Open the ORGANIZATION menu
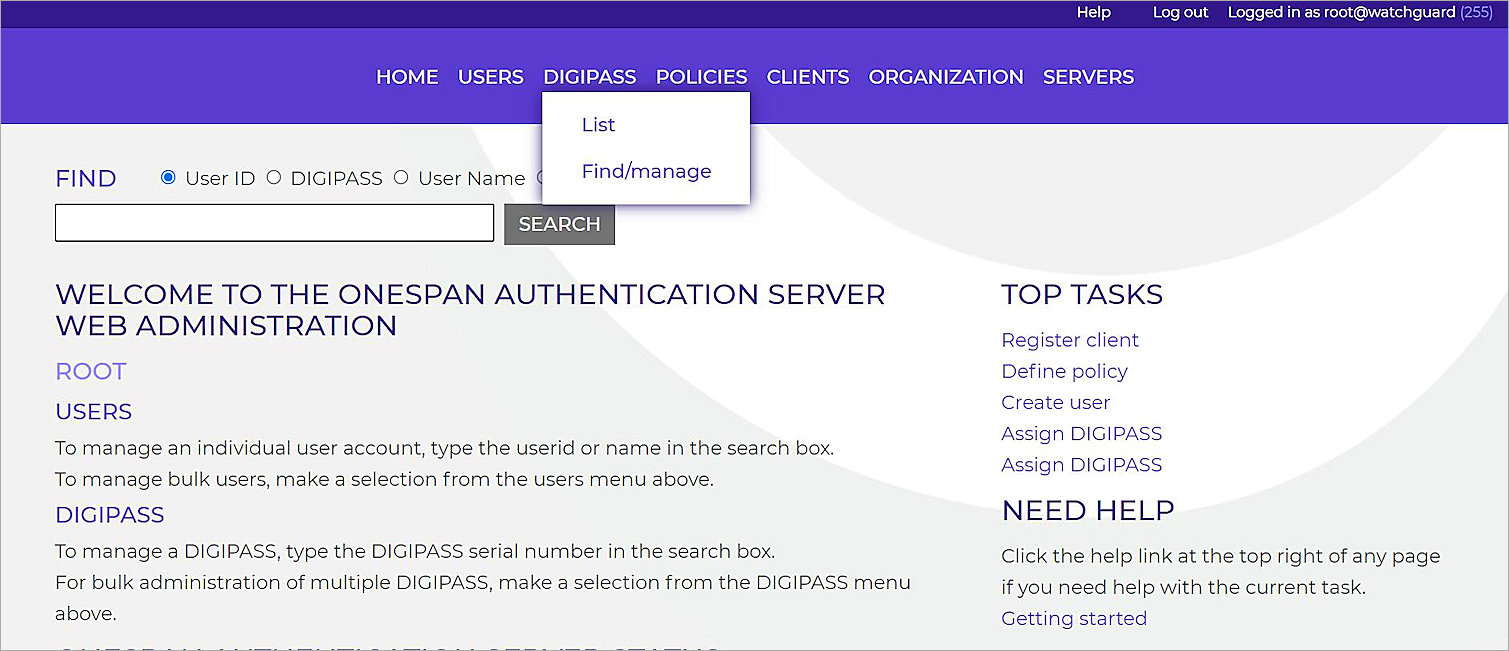Viewport: 1509px width, 651px height. [x=945, y=76]
